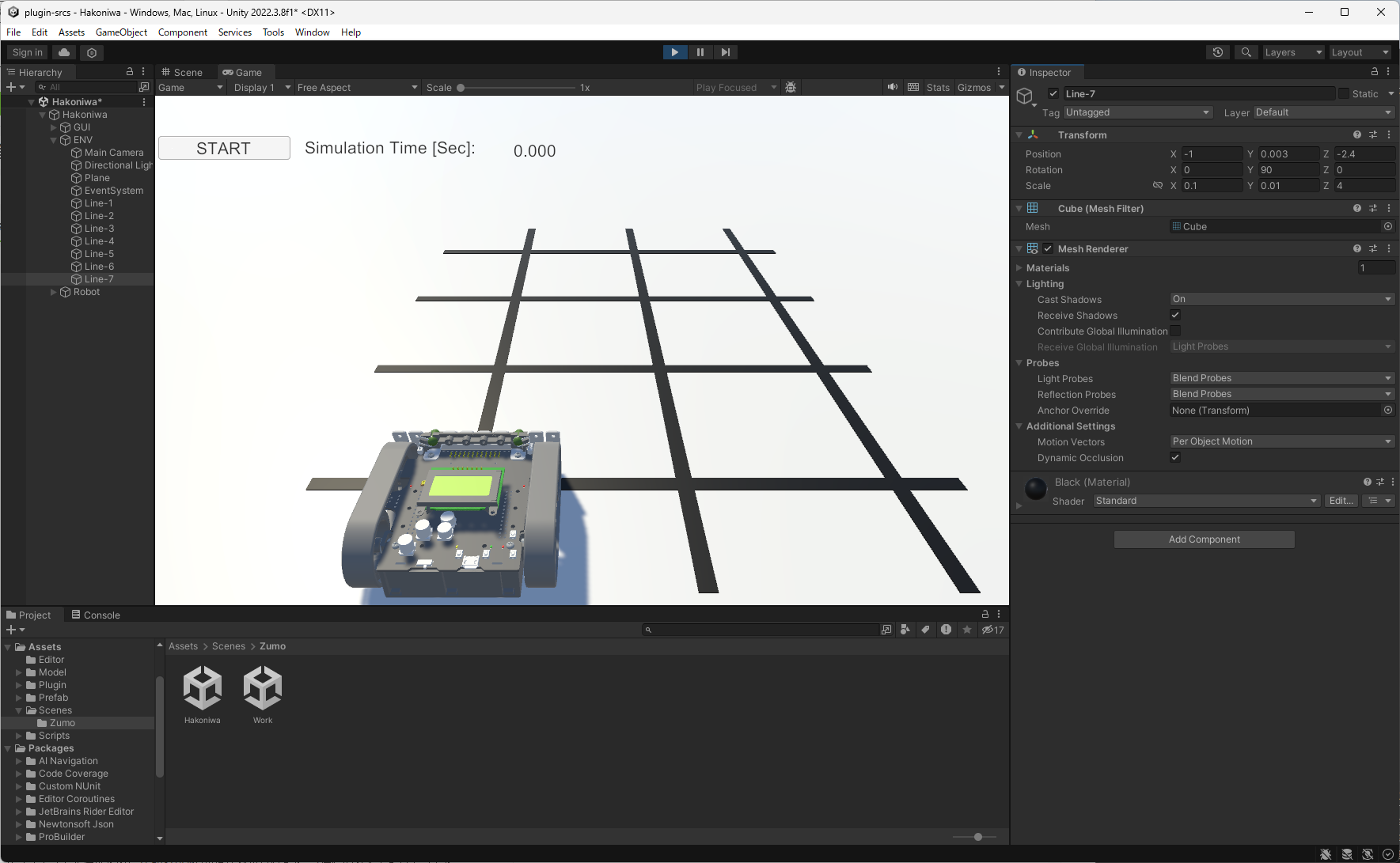Open Transform component help reference
1400x863 pixels.
click(1357, 135)
